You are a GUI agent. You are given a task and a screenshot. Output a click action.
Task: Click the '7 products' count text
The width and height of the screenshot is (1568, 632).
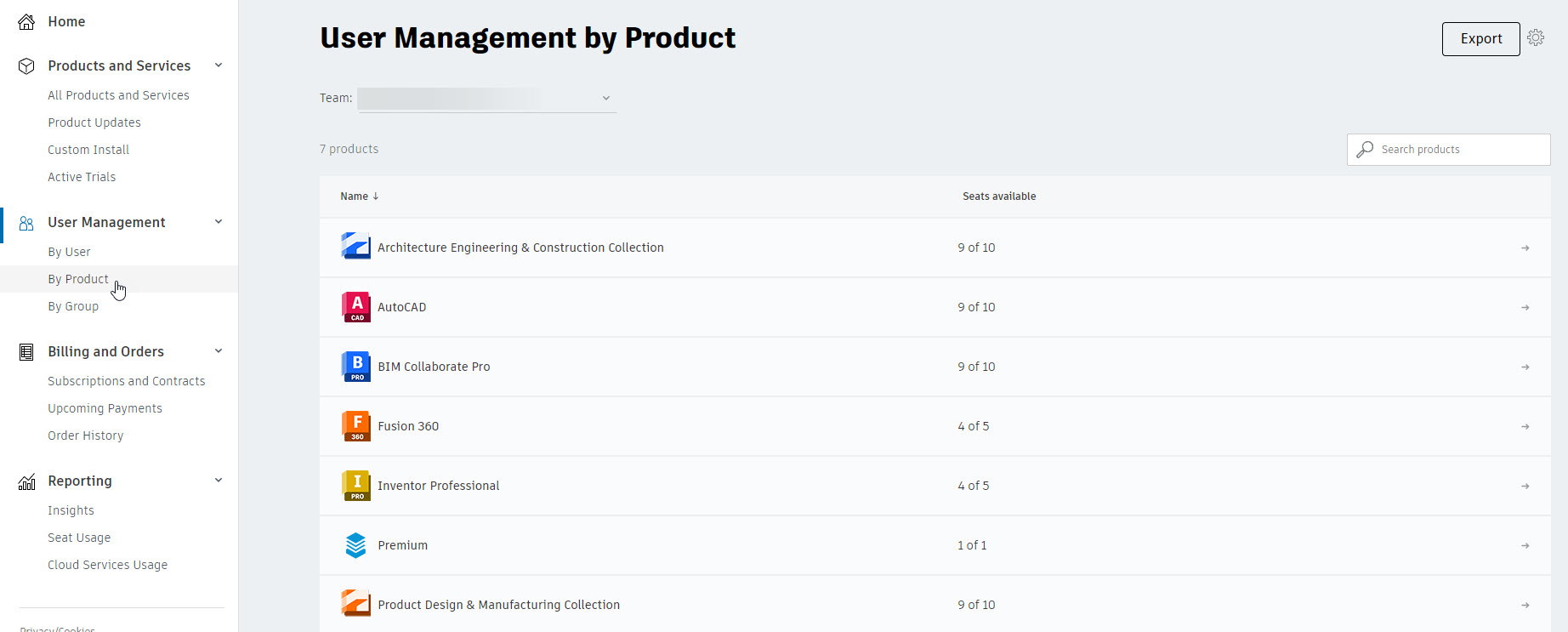(x=349, y=149)
